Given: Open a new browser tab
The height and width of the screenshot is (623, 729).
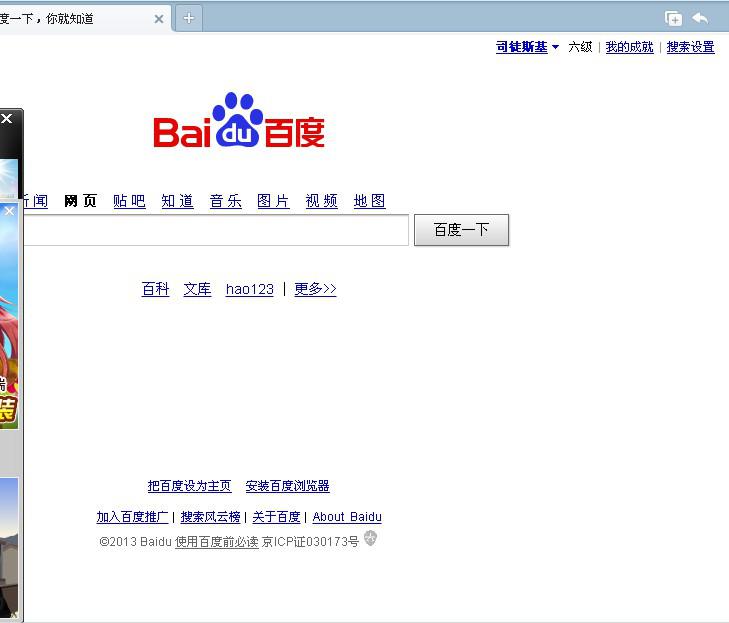Looking at the screenshot, I should point(189,19).
